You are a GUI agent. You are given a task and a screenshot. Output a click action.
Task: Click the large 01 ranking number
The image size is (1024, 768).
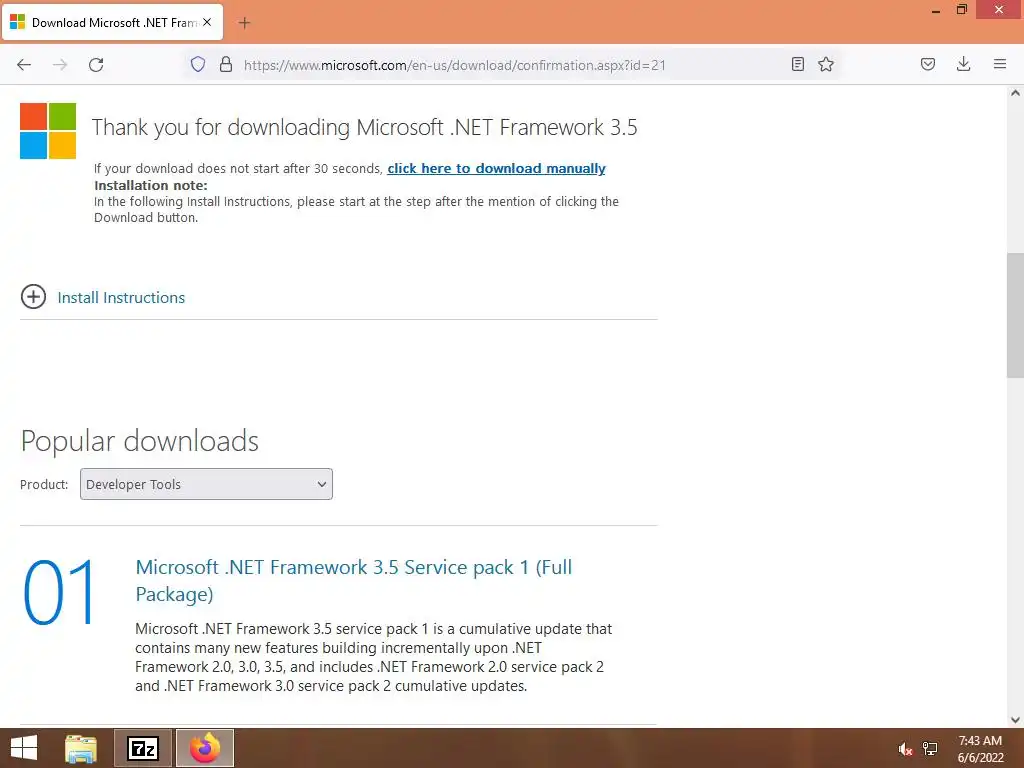[x=60, y=593]
